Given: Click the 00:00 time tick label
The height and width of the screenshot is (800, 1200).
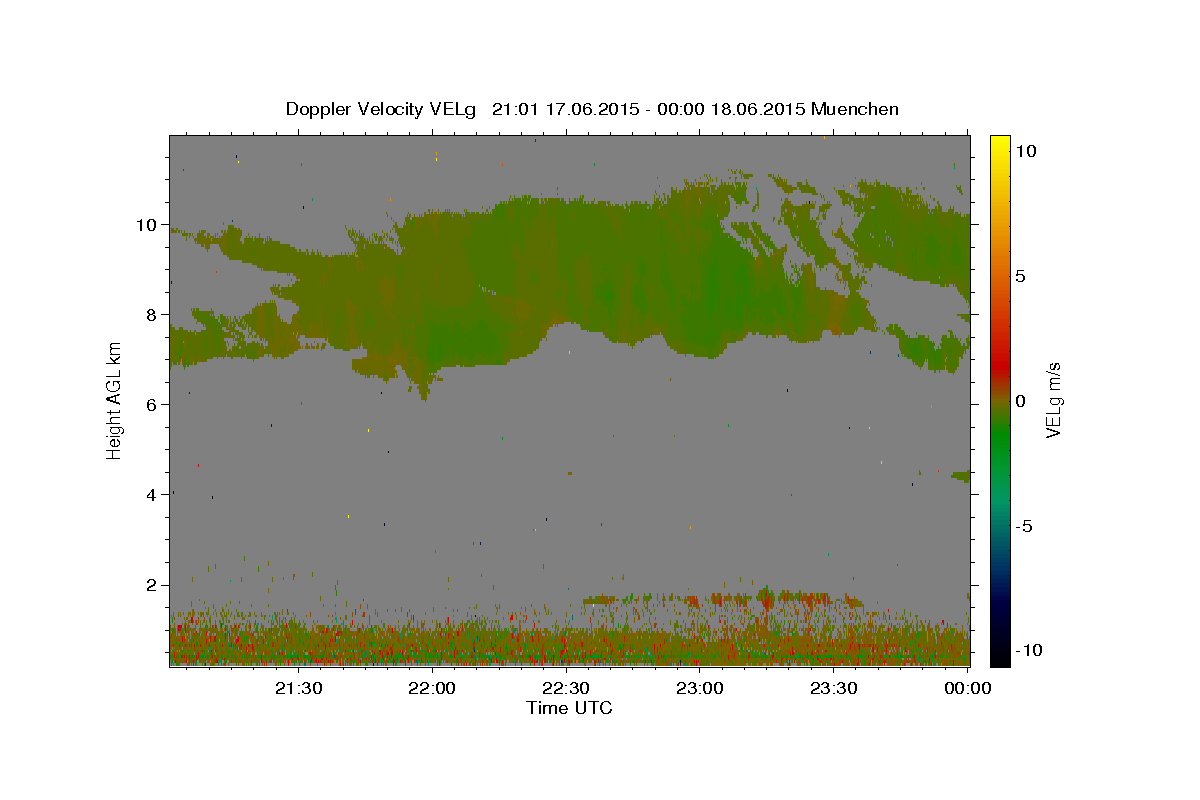Looking at the screenshot, I should tap(967, 688).
